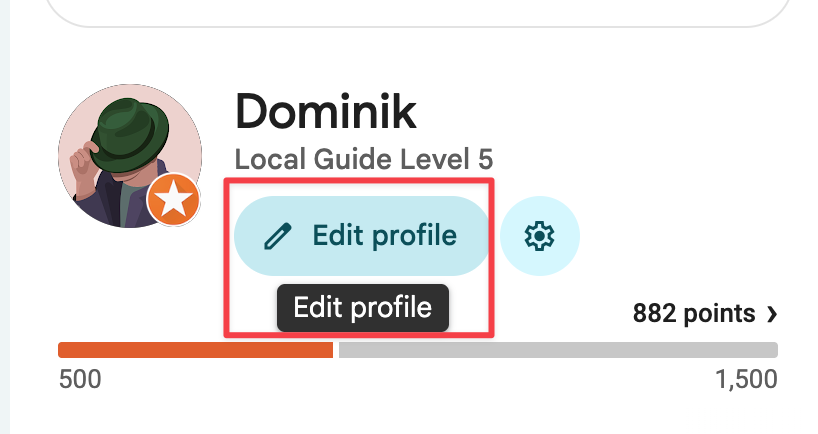
Task: Click the gap between progress bar segments
Action: pos(336,350)
